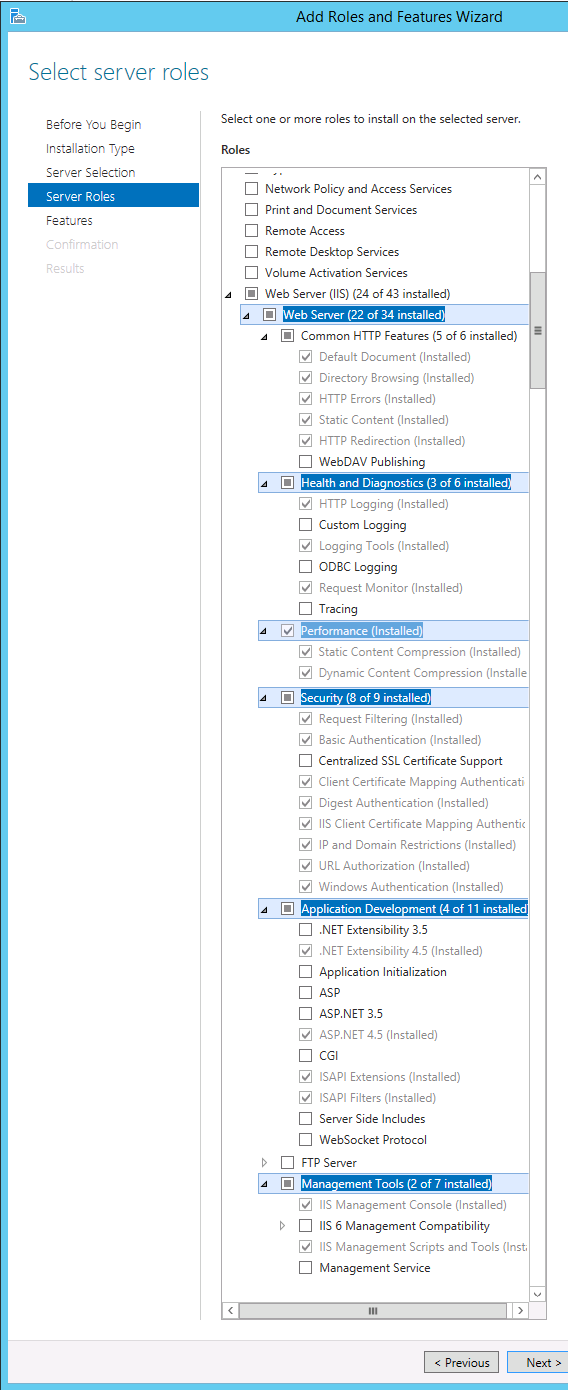Screen dimensions: 568x1390
Task: Collapse the Common HTTP Features node
Action: pyautogui.click(x=264, y=337)
